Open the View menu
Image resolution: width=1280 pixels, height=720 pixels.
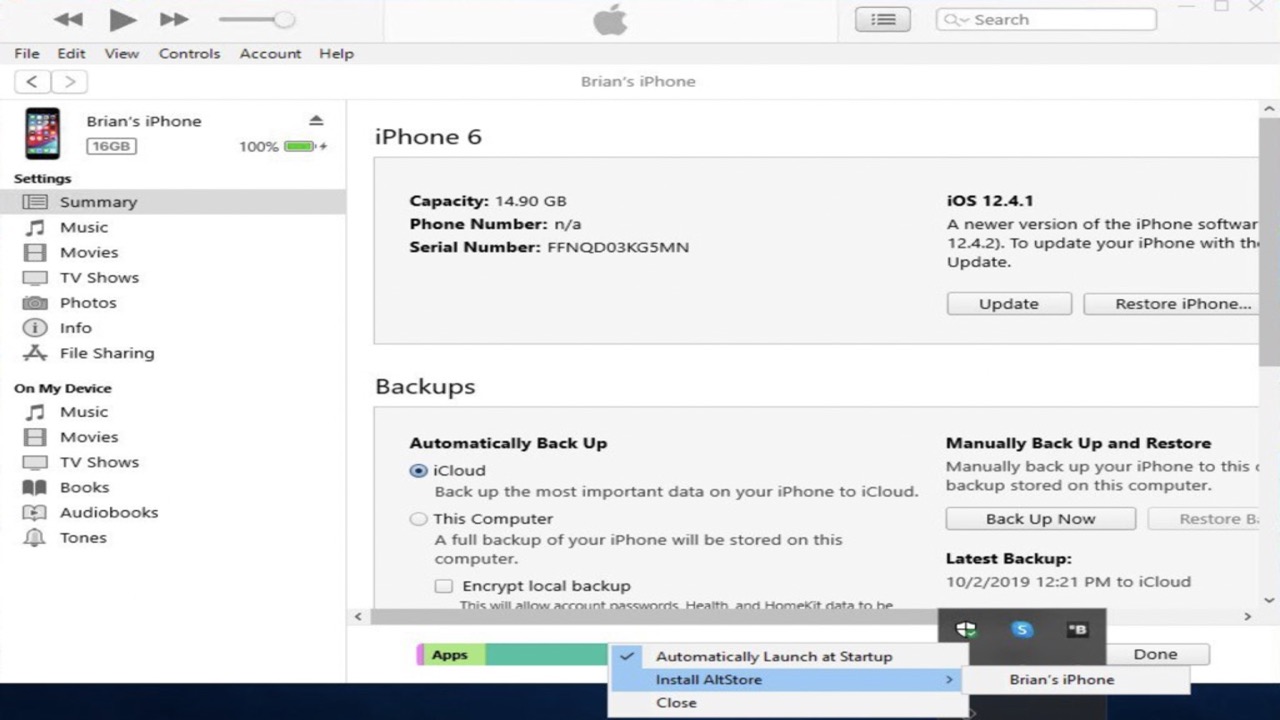(x=122, y=54)
